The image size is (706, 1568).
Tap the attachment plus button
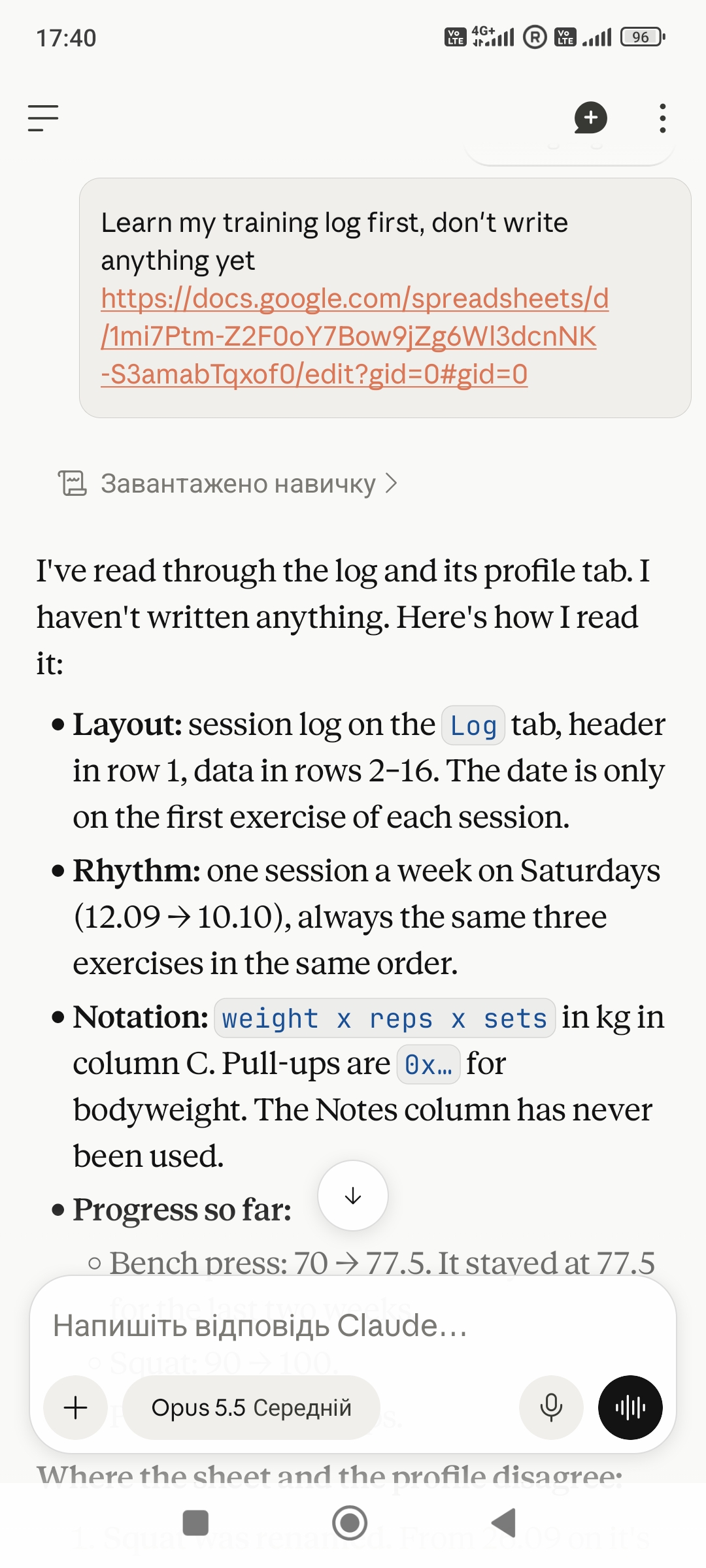[76, 1407]
